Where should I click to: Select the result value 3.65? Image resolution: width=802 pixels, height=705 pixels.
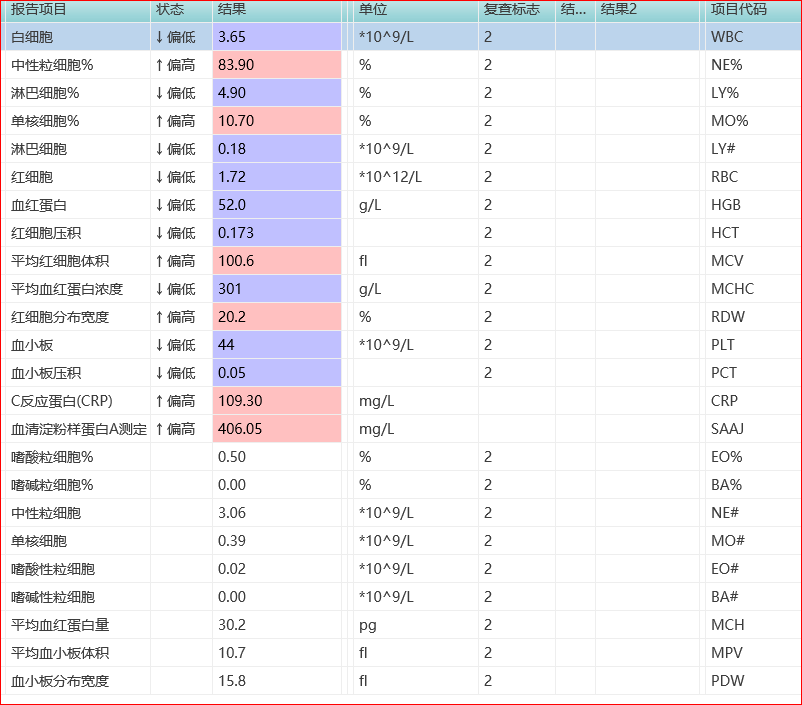[232, 37]
